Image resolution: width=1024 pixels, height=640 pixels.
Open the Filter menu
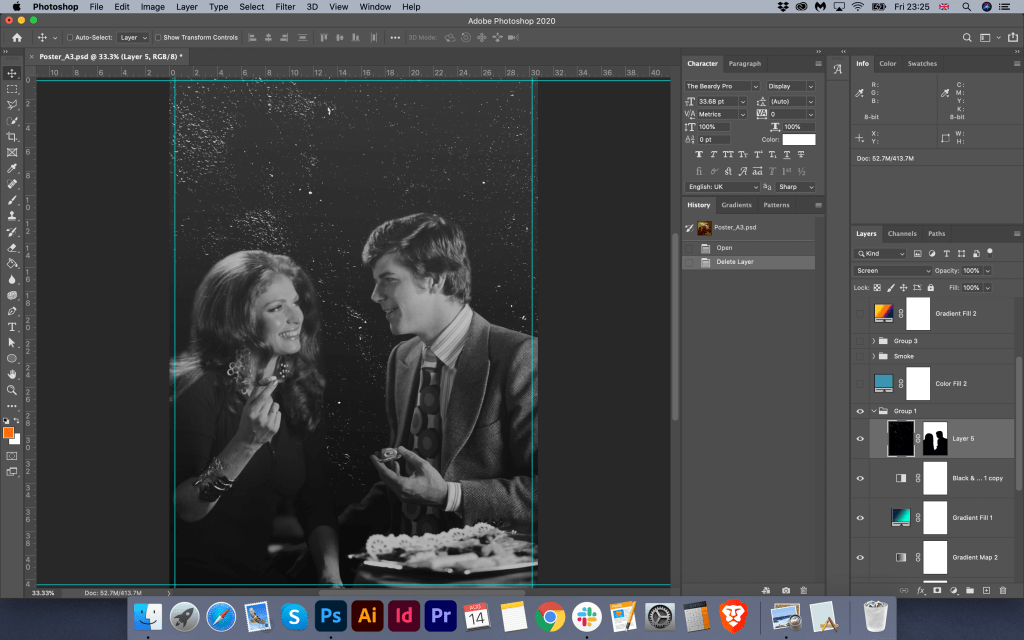tap(285, 7)
